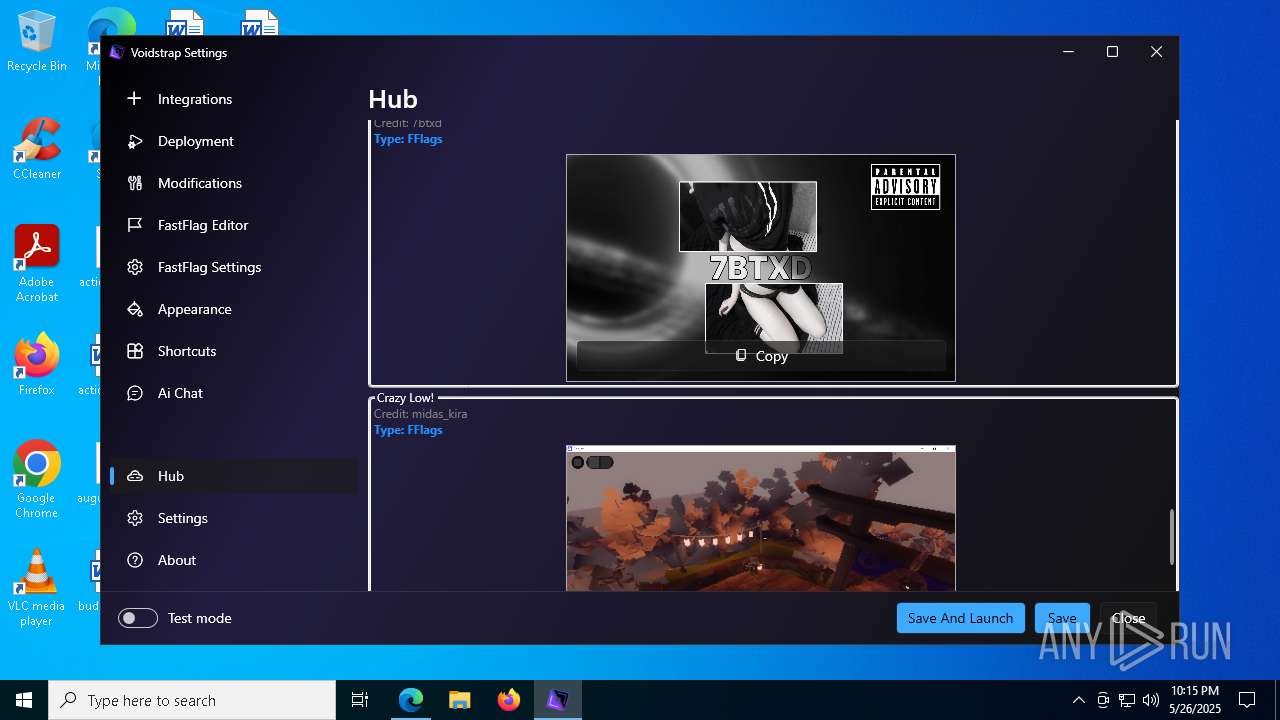Open the notification center
1280x720 pixels.
click(1247, 700)
